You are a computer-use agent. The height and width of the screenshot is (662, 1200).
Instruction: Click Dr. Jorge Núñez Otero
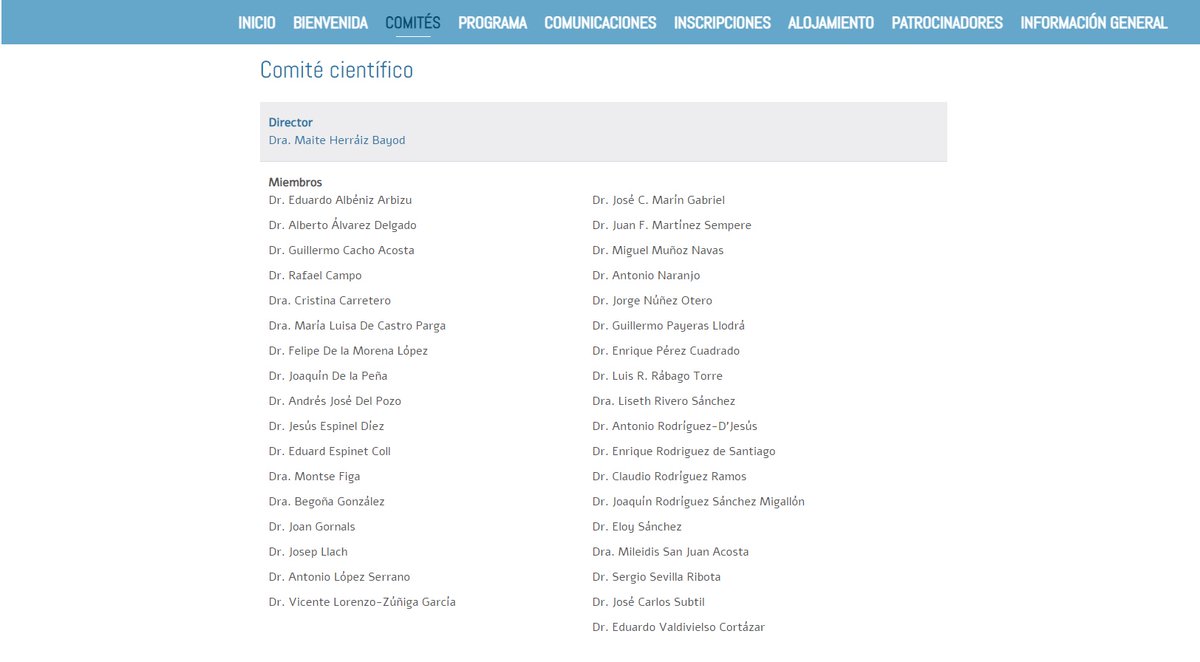click(x=652, y=300)
